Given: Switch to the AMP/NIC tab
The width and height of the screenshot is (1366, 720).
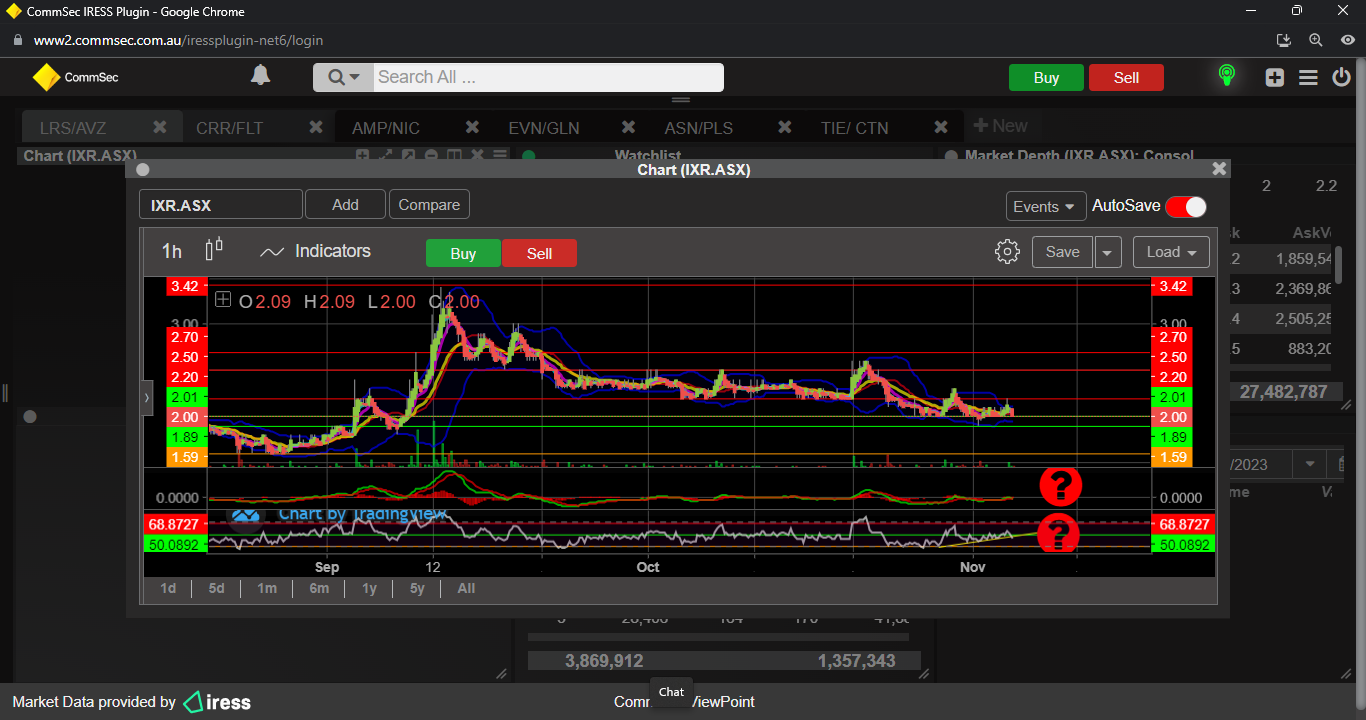Looking at the screenshot, I should pos(386,128).
